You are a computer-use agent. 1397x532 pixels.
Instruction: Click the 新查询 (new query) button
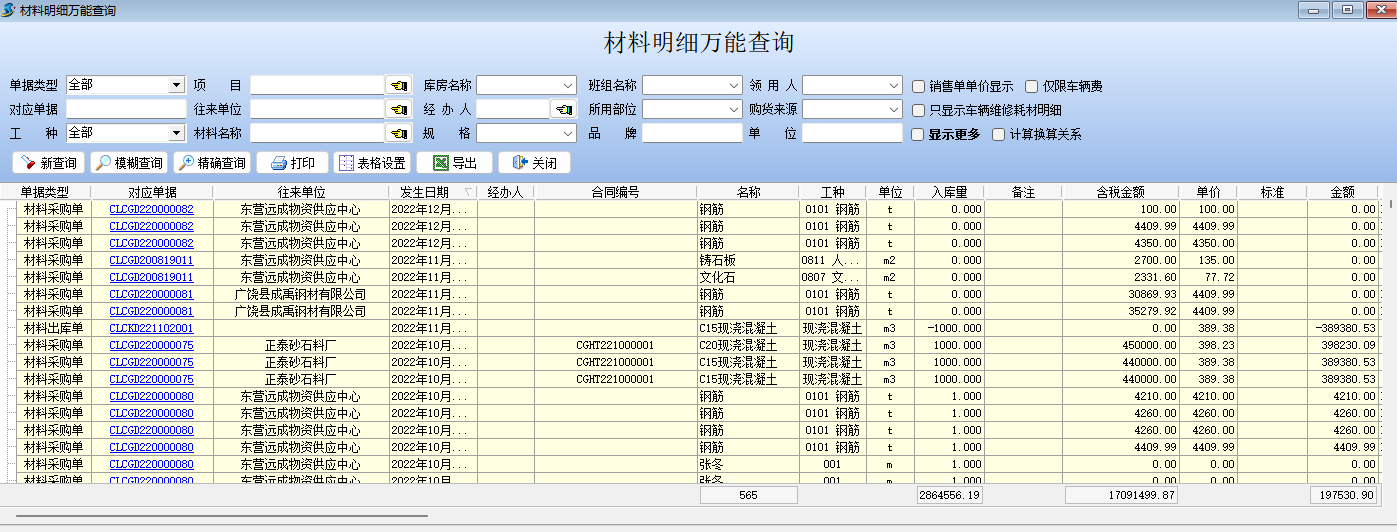tap(49, 163)
